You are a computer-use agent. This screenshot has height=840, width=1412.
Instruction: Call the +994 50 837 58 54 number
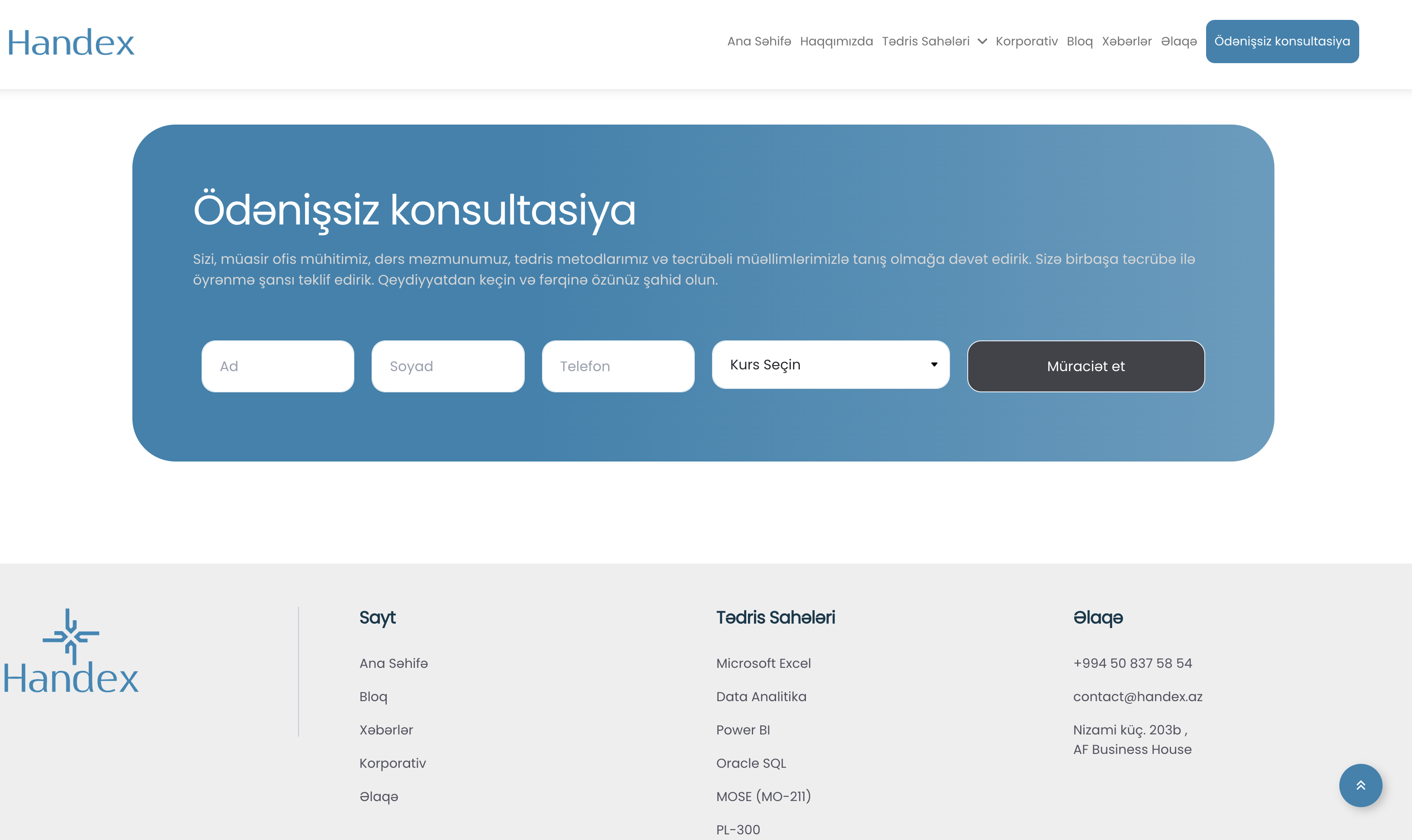pyautogui.click(x=1132, y=663)
